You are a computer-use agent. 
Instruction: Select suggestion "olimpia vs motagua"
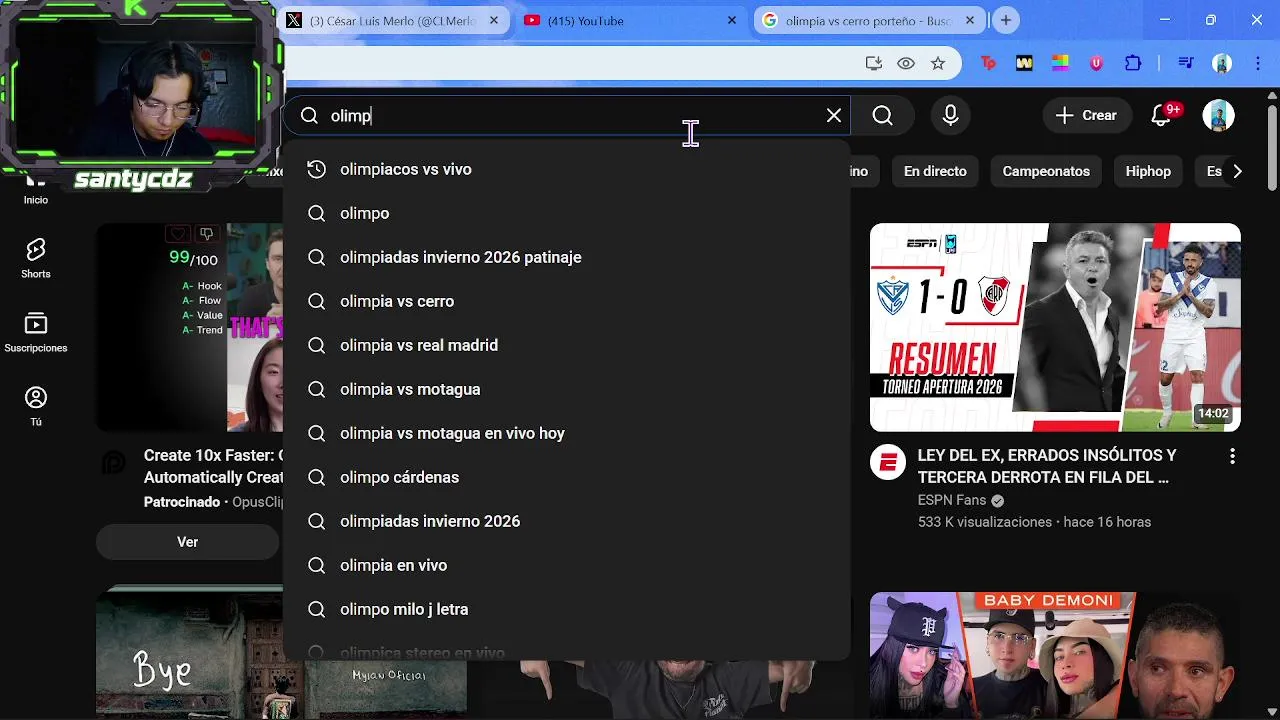click(566, 389)
